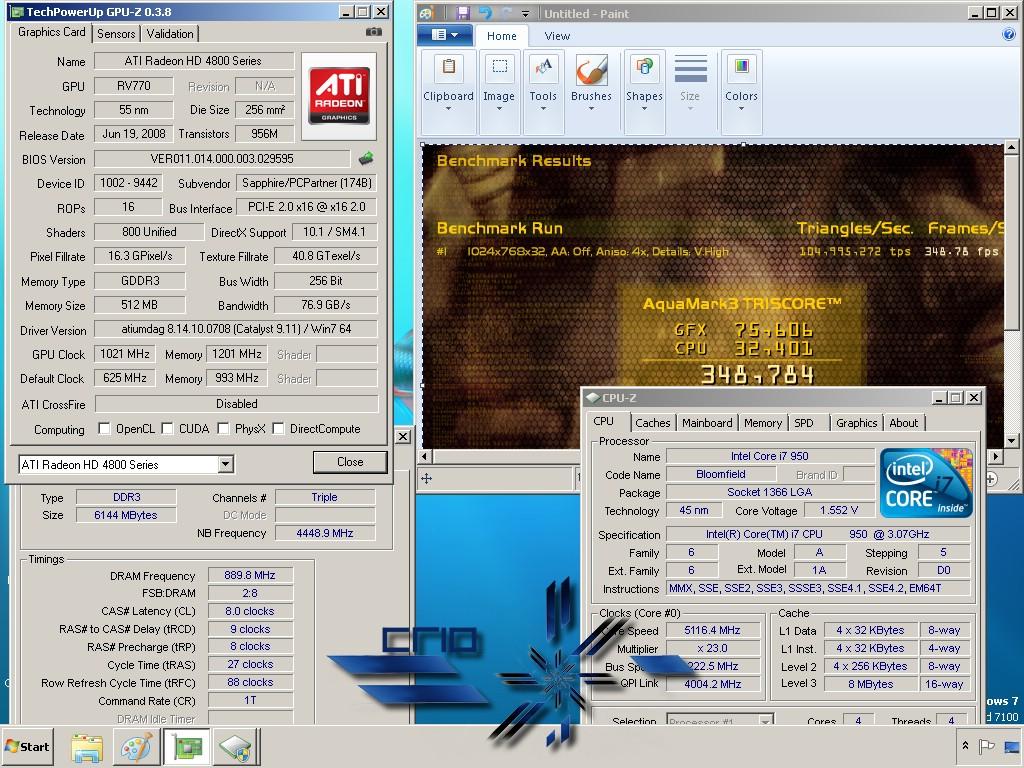Screen dimensions: 1024x768
Task: Click the BIOS save chip icon
Action: click(366, 158)
